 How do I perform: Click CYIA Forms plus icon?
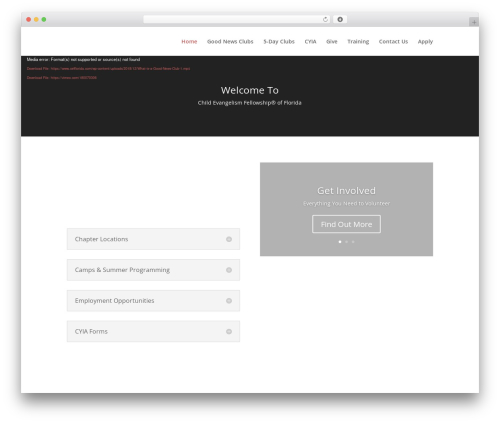229,331
